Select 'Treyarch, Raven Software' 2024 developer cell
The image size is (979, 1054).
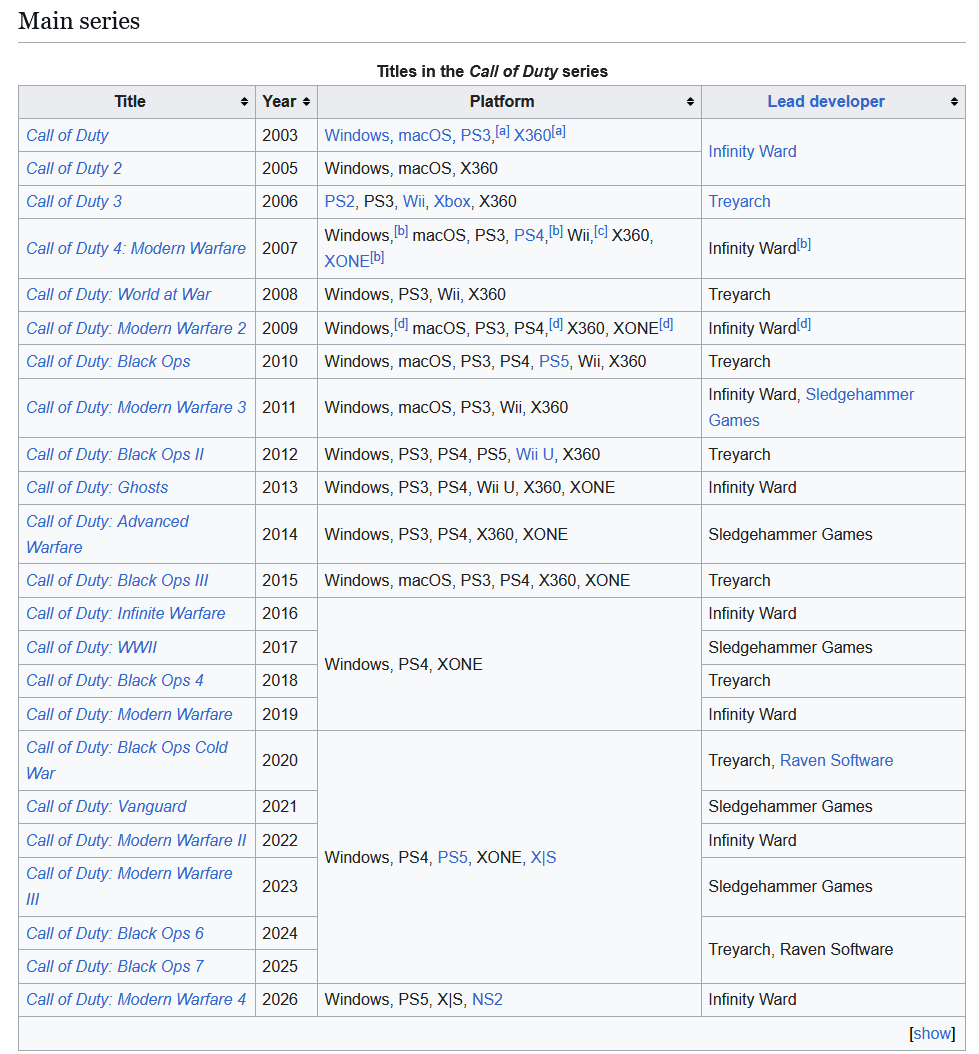coord(833,950)
